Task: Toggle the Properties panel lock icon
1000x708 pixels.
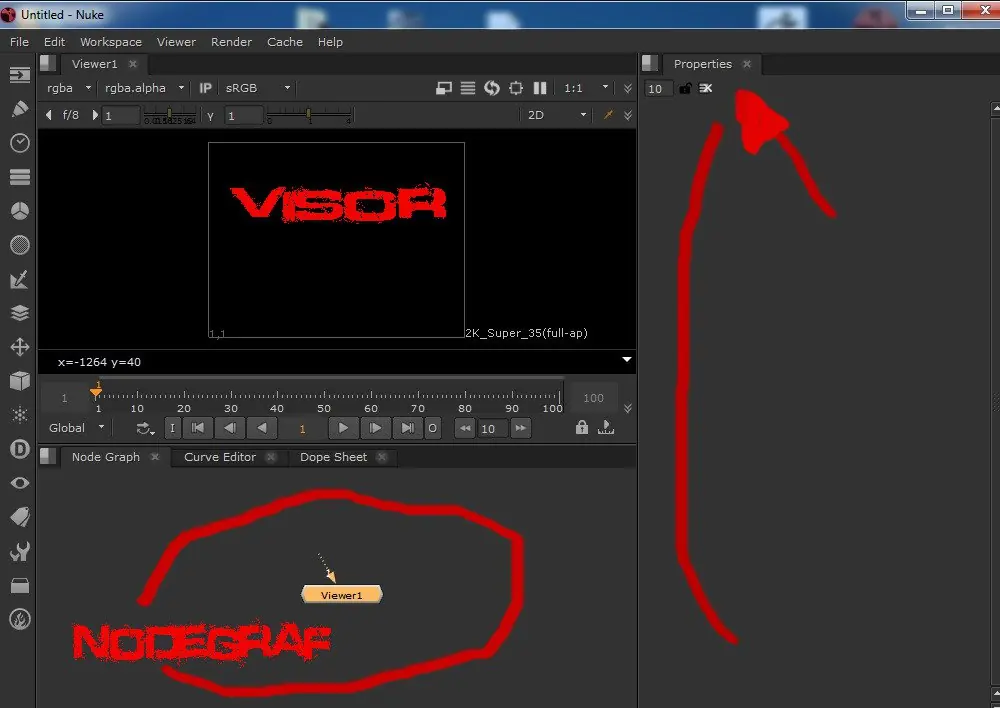Action: 685,88
